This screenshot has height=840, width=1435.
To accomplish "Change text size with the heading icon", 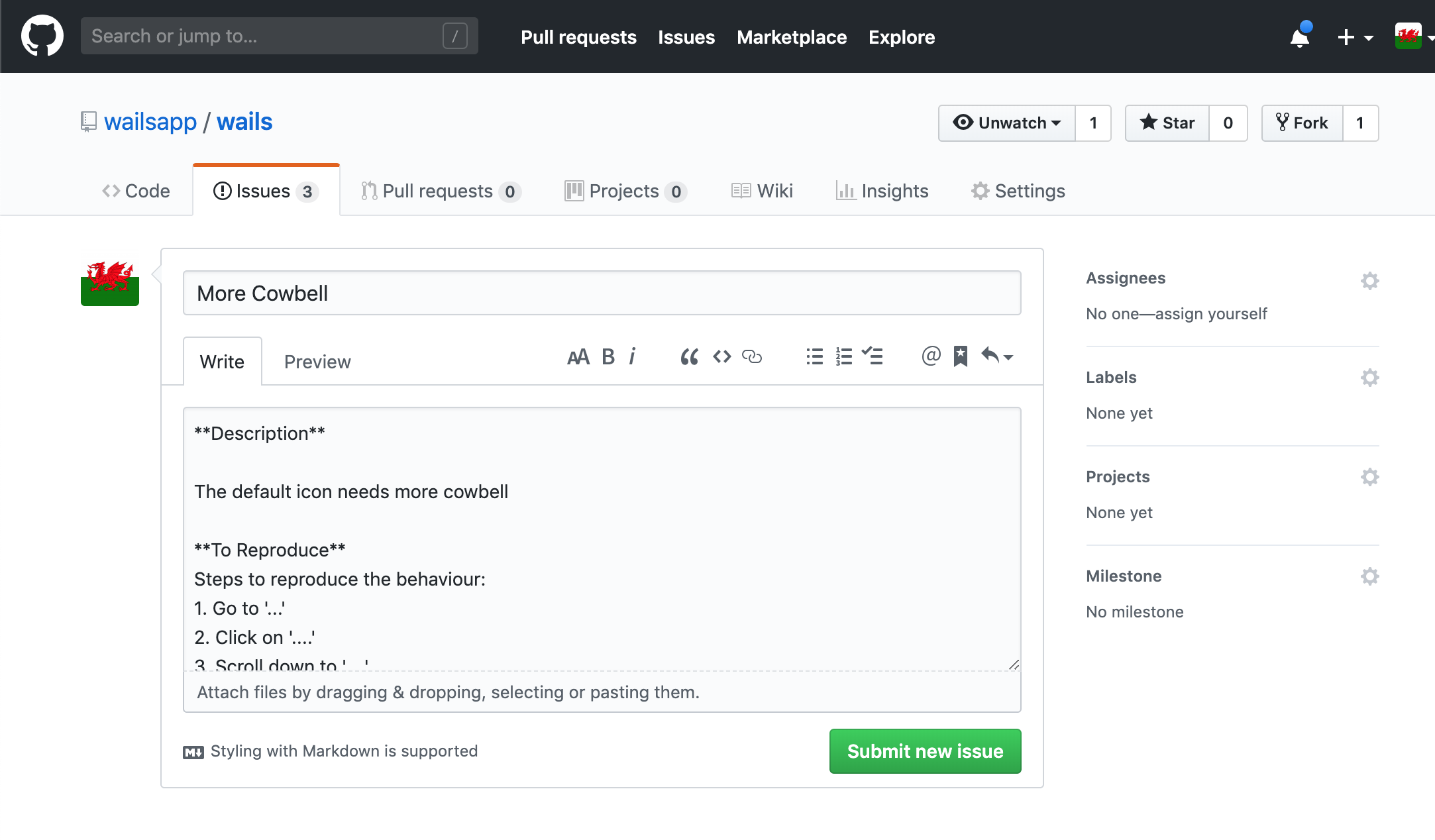I will pyautogui.click(x=578, y=356).
